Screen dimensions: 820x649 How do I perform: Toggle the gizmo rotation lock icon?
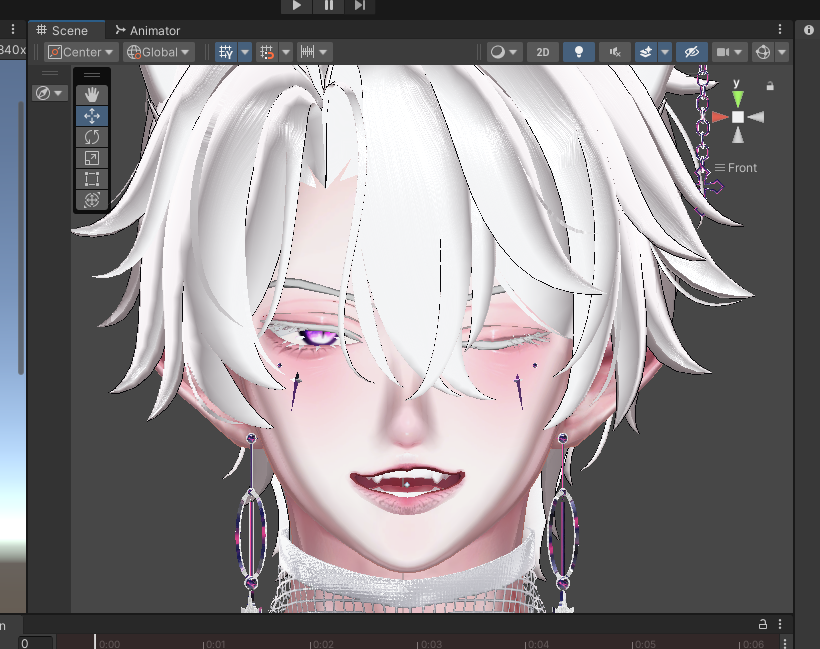pos(770,86)
